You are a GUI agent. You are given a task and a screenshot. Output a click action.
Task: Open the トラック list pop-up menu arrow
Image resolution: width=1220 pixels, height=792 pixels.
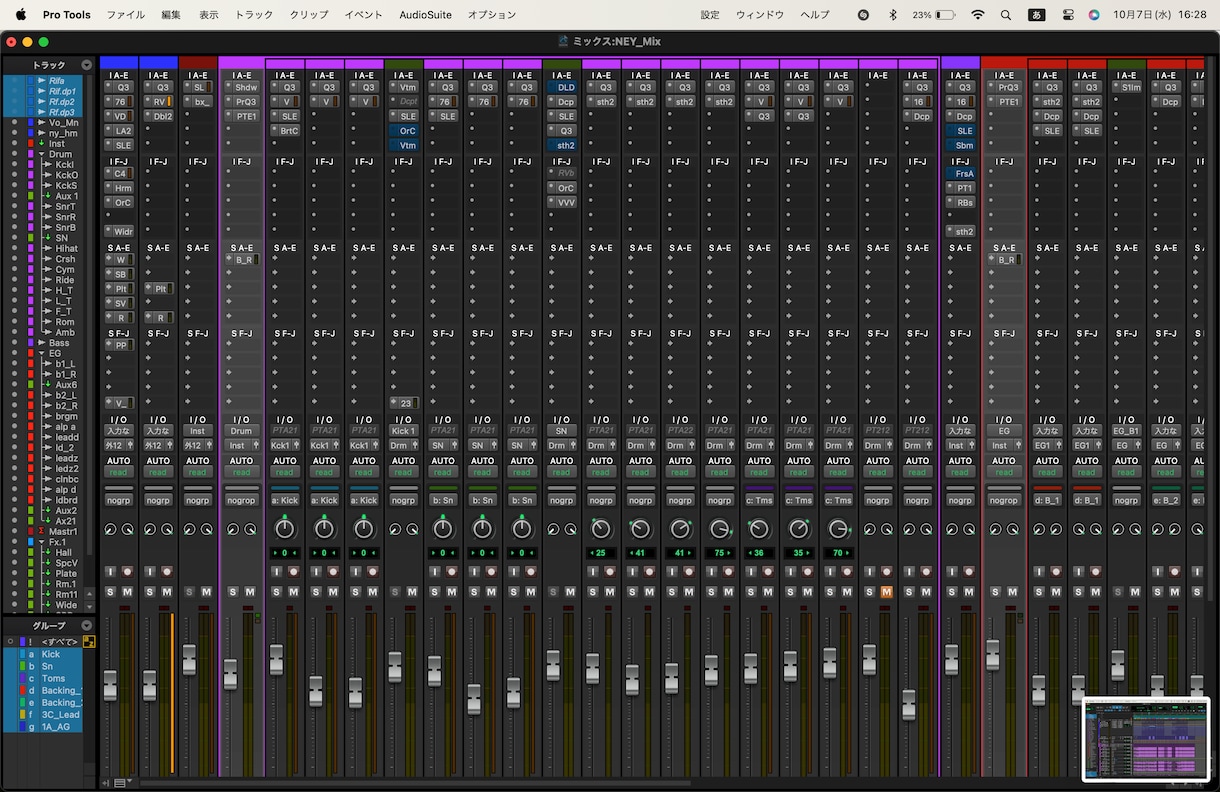87,65
